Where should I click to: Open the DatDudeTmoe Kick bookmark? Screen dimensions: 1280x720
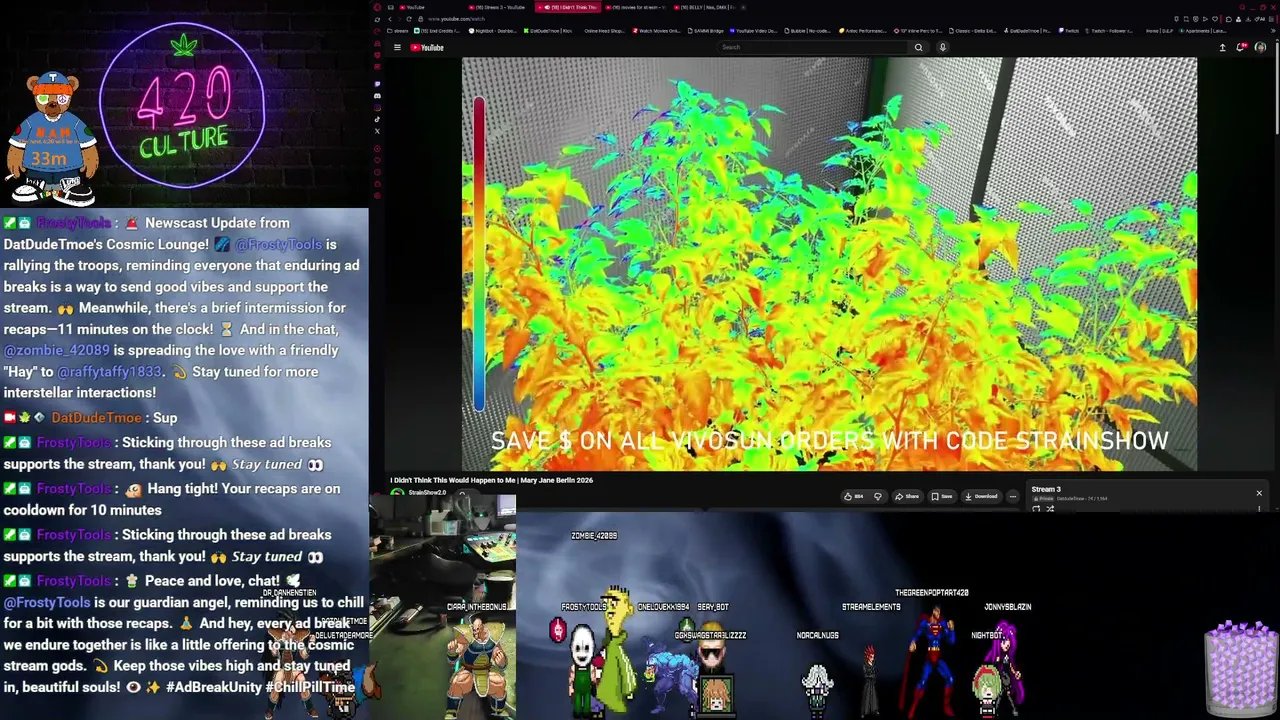[547, 31]
